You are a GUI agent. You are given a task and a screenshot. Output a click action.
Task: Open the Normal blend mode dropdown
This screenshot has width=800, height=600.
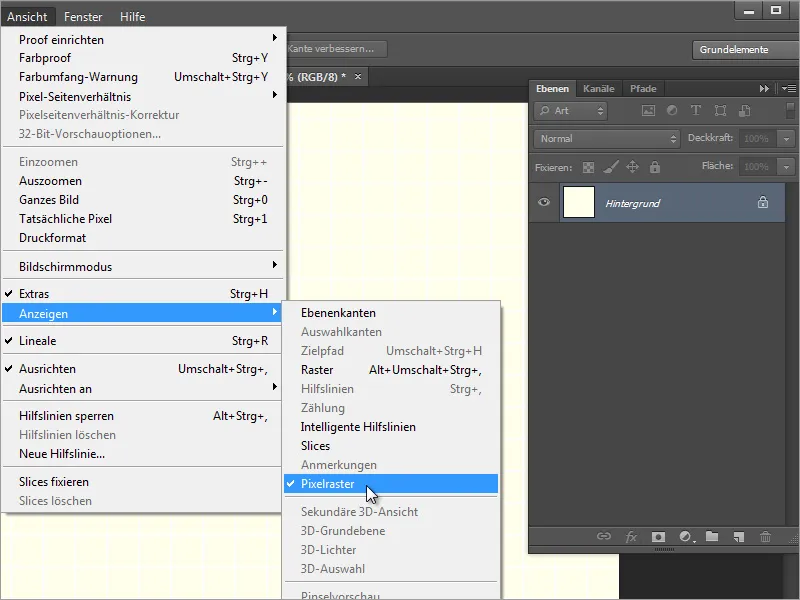click(607, 139)
